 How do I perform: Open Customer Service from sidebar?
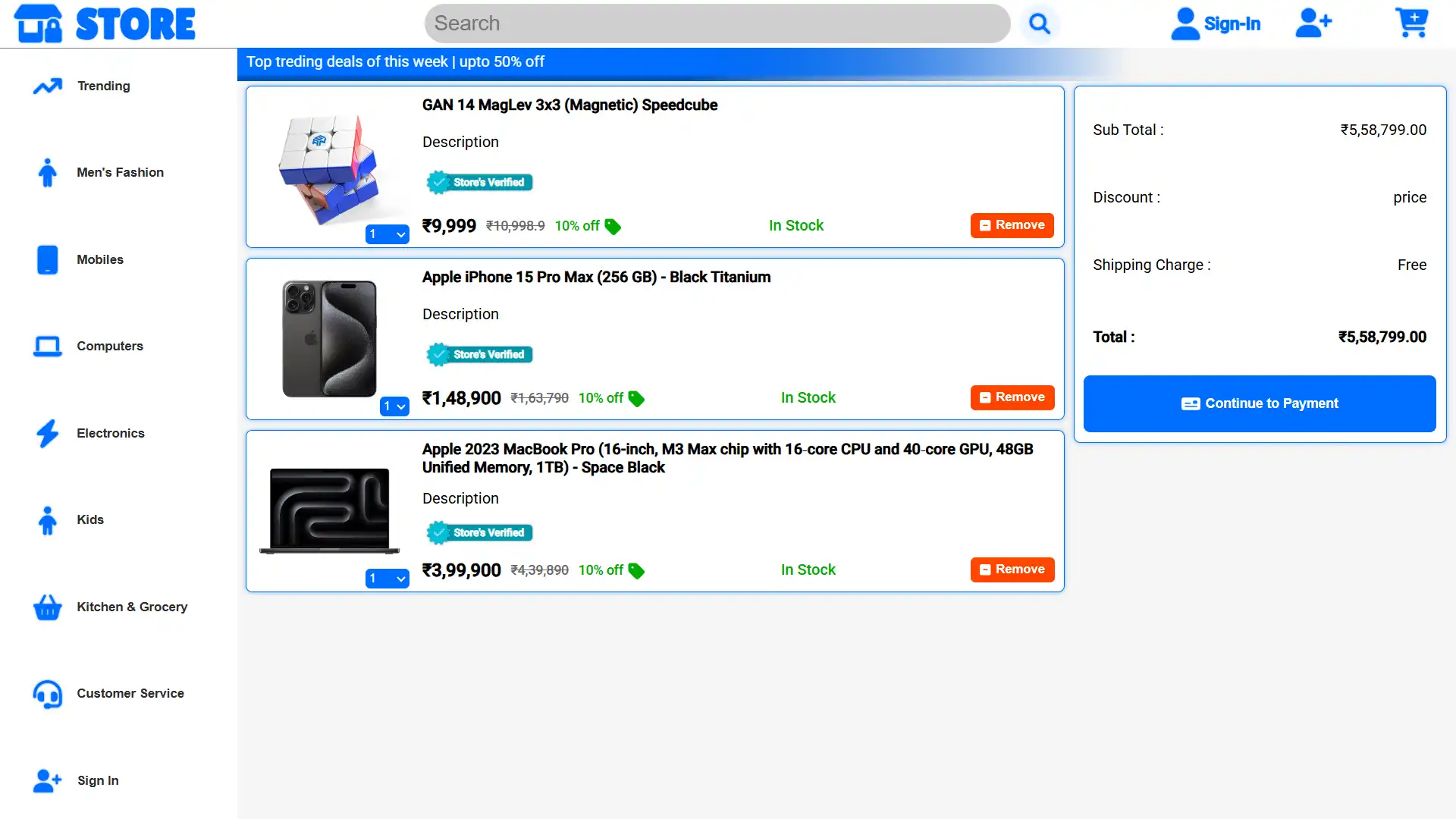[130, 694]
